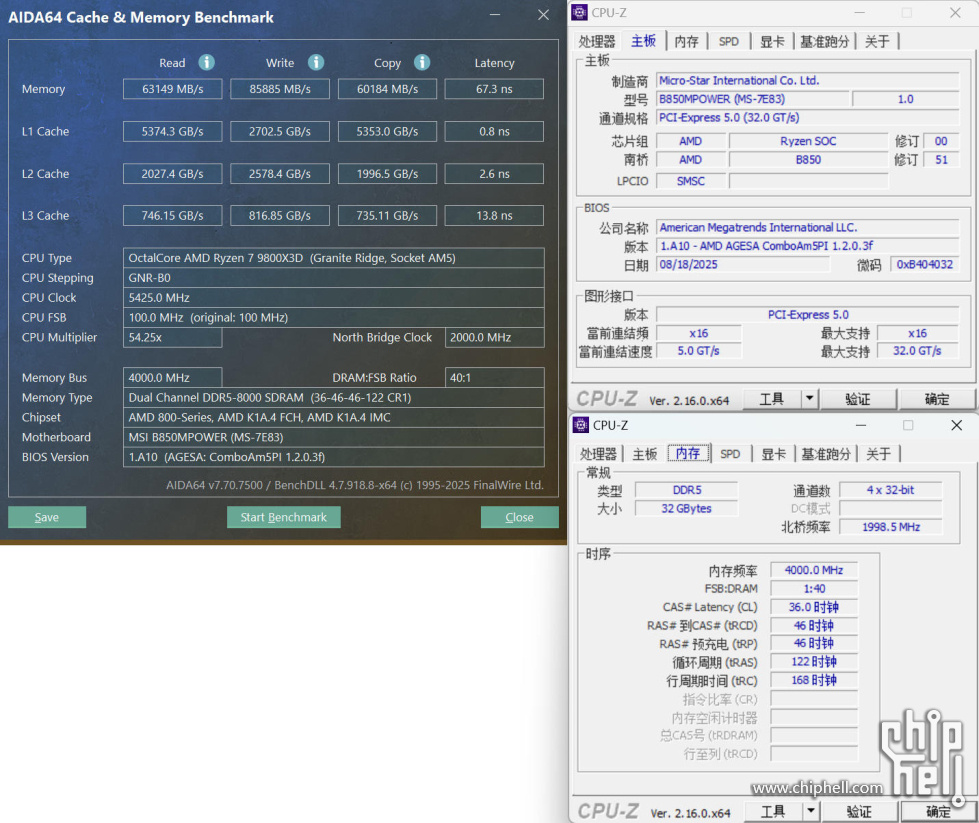Switch to 处理器 tab in upper CPU-Z
This screenshot has width=979, height=823.
(x=597, y=41)
